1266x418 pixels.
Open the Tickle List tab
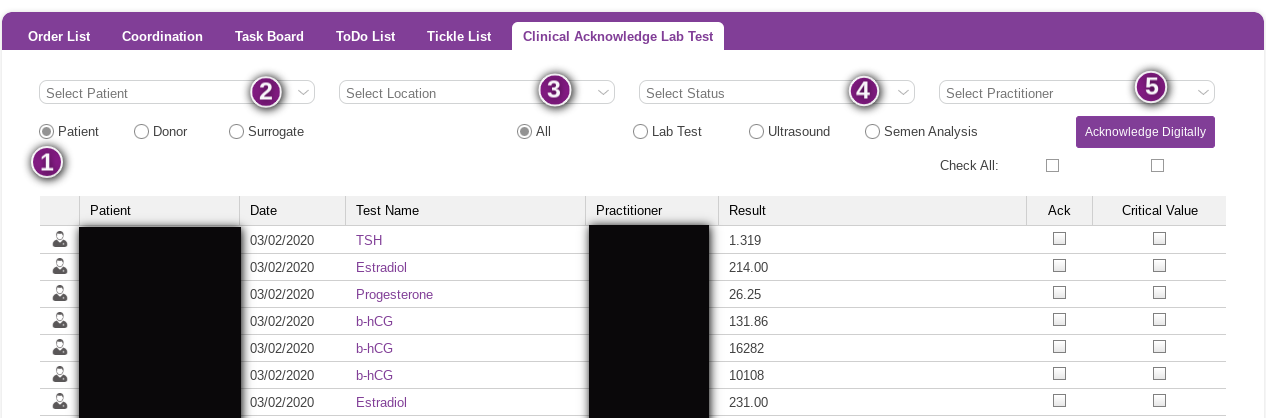coord(459,36)
